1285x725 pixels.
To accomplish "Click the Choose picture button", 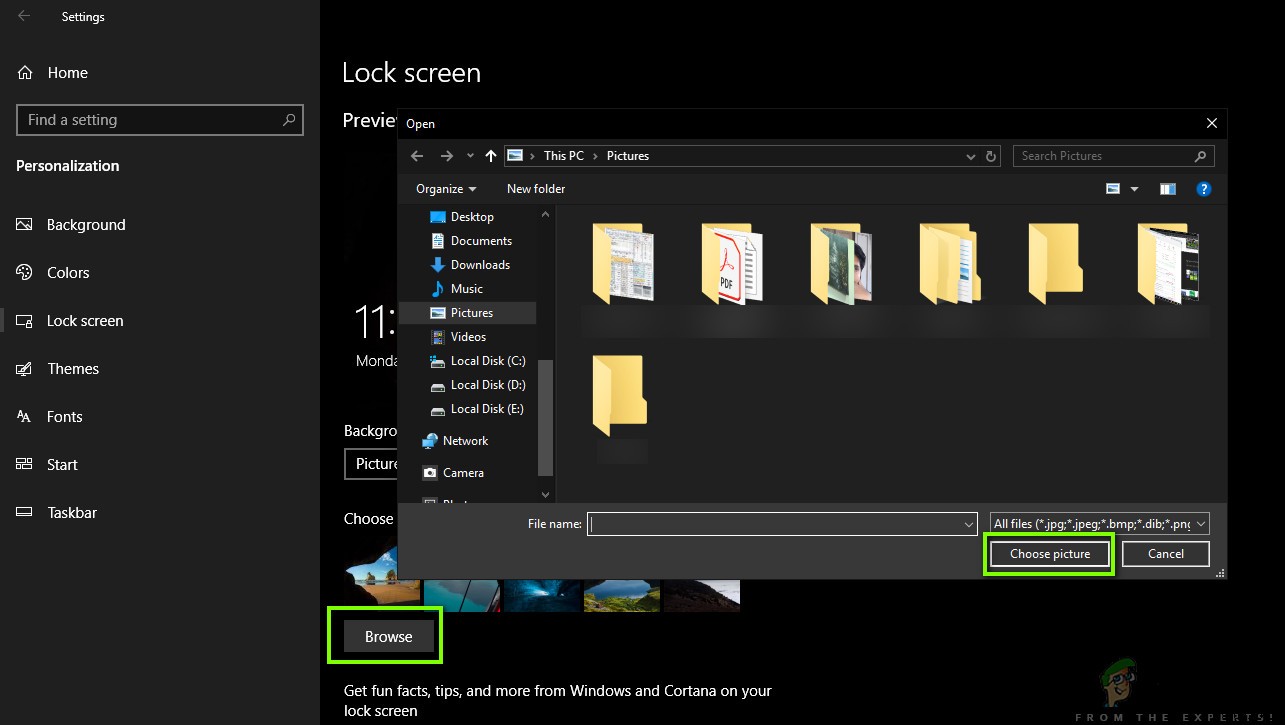I will pyautogui.click(x=1049, y=553).
